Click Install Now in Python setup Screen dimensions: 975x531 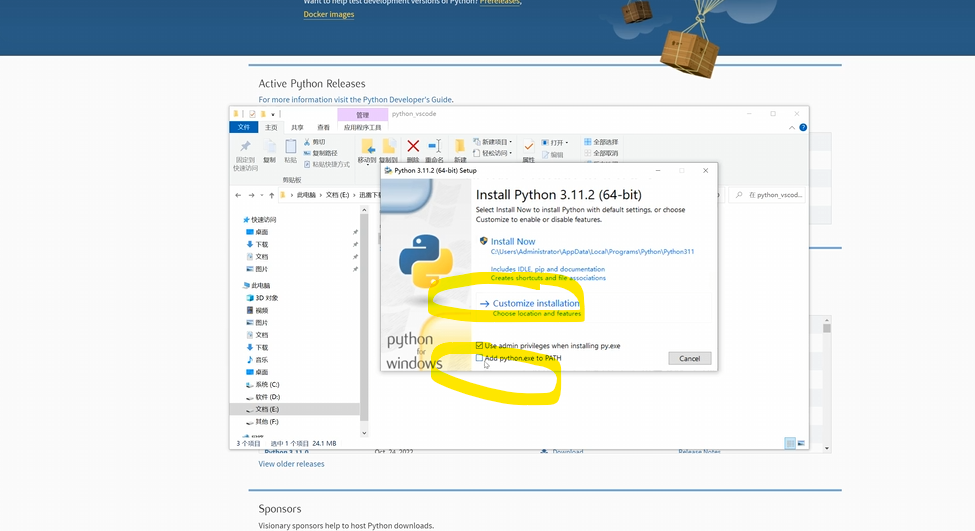point(512,241)
